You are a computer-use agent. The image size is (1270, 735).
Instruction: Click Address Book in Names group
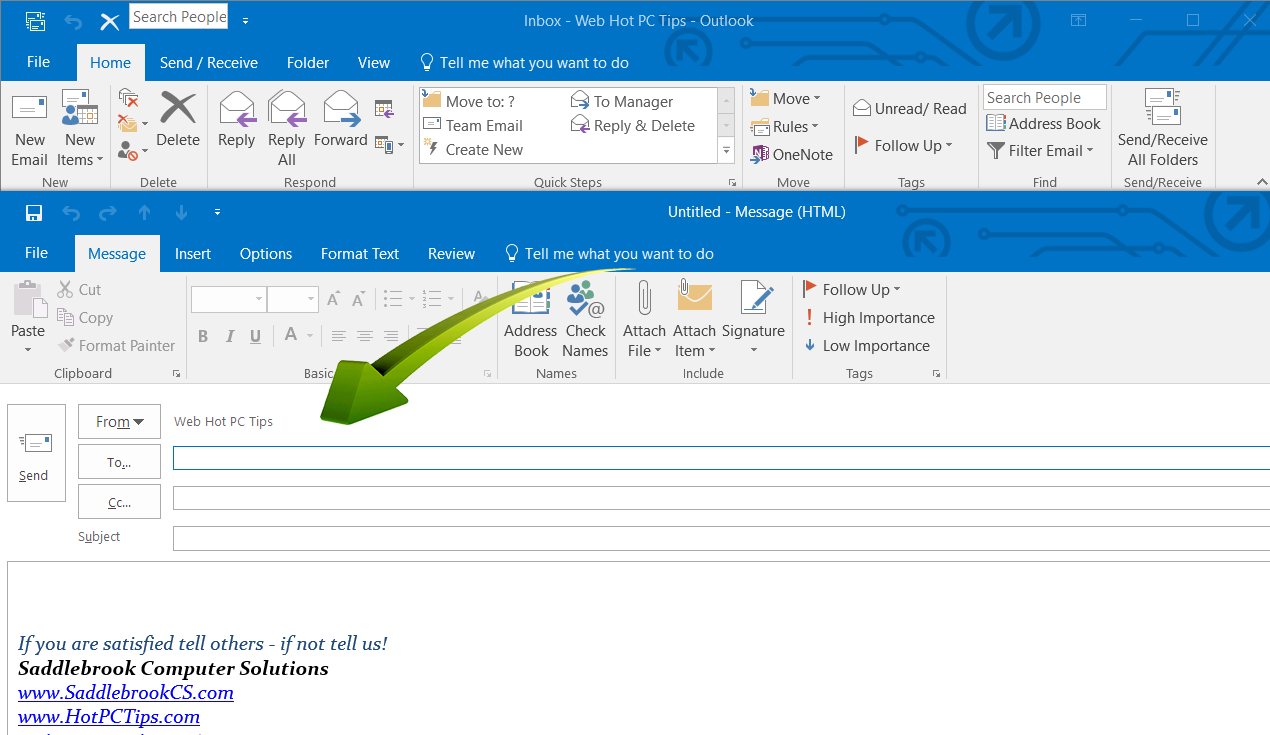coord(530,318)
